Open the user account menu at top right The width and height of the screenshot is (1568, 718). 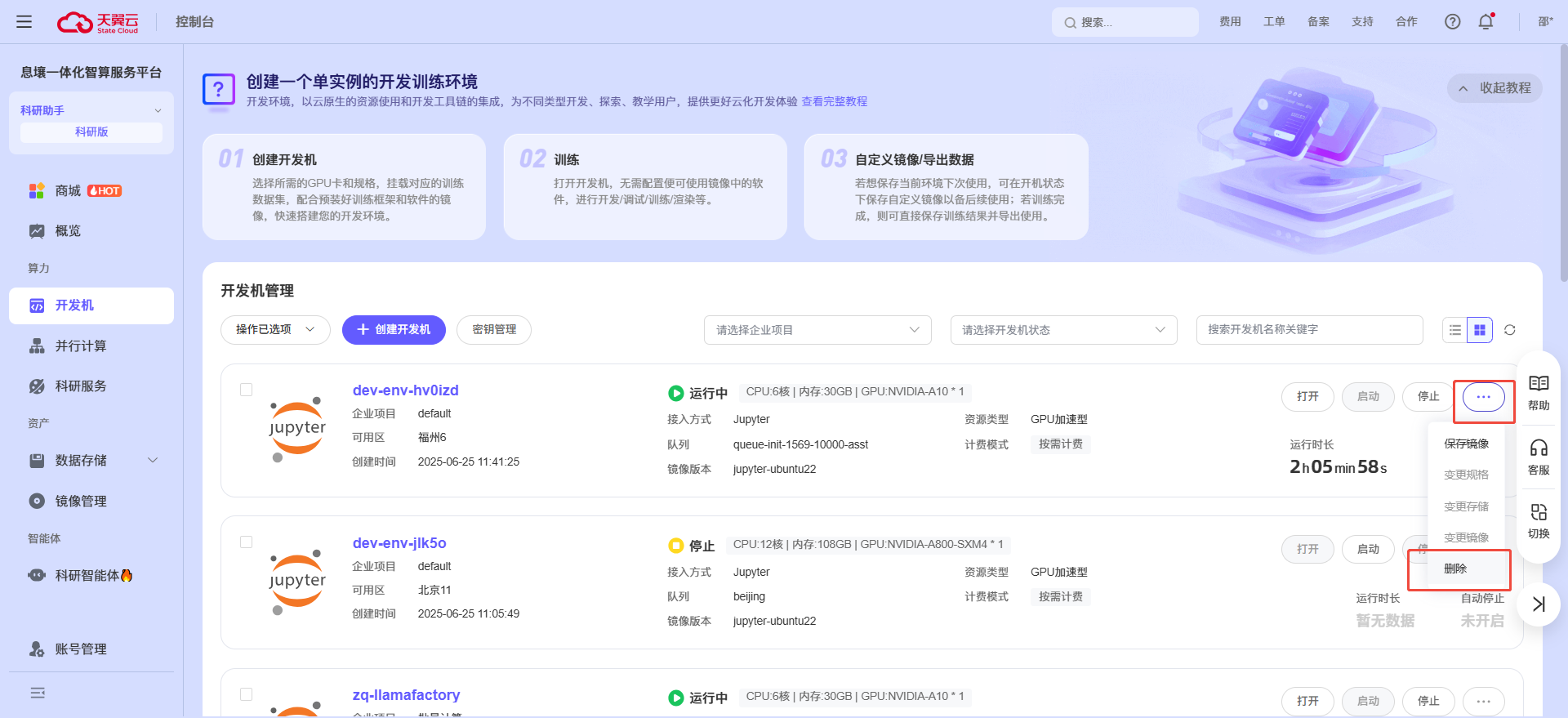point(1545,22)
